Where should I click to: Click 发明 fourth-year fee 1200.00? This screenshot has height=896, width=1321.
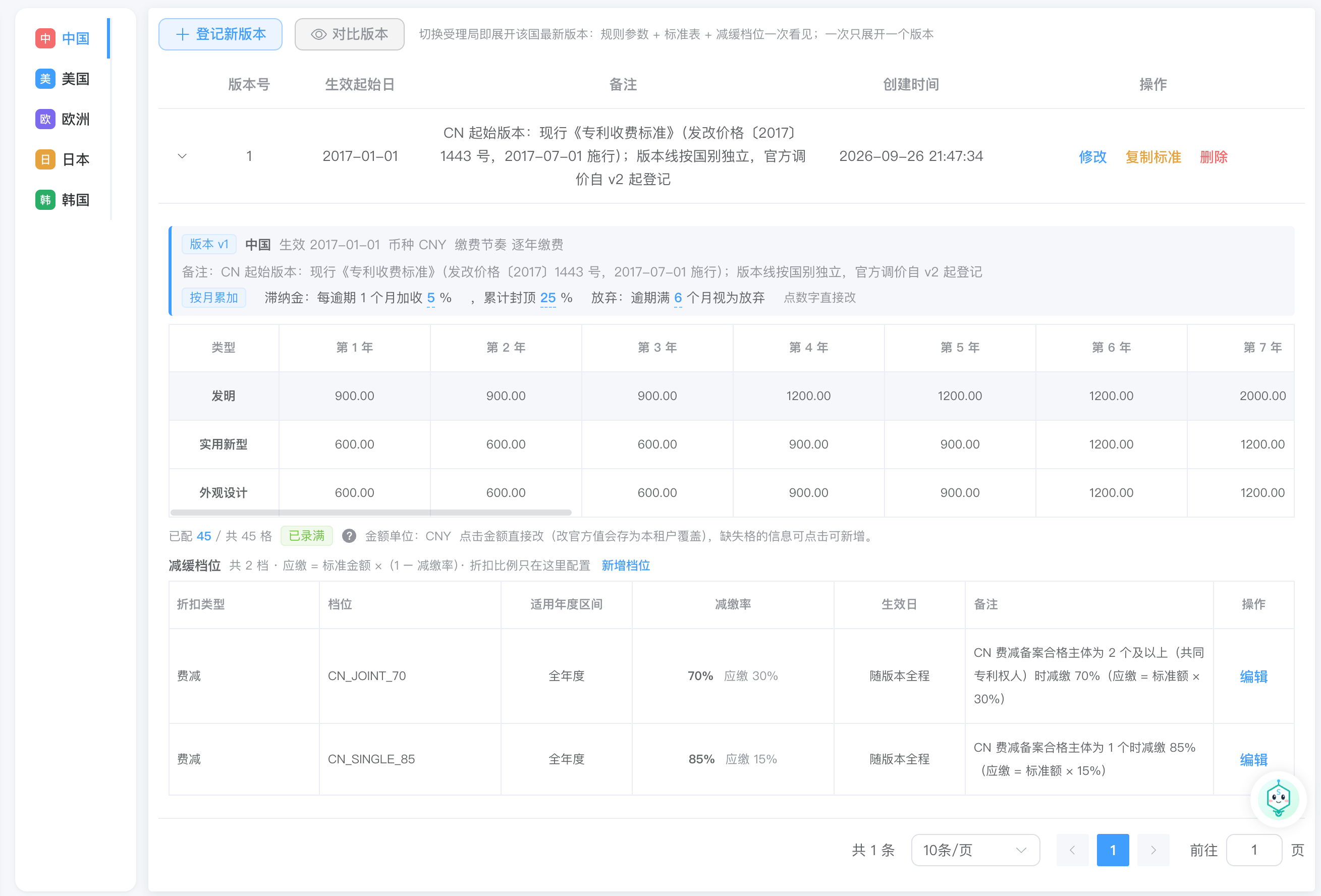808,396
